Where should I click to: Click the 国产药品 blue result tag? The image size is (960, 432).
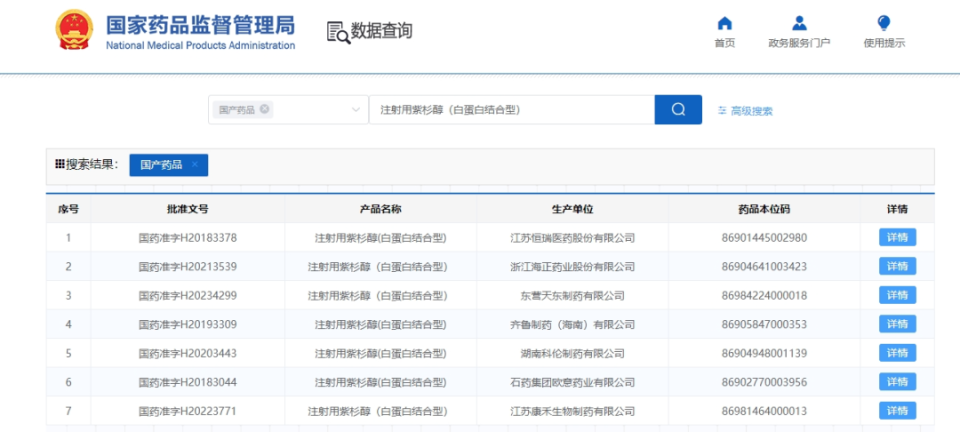click(168, 165)
